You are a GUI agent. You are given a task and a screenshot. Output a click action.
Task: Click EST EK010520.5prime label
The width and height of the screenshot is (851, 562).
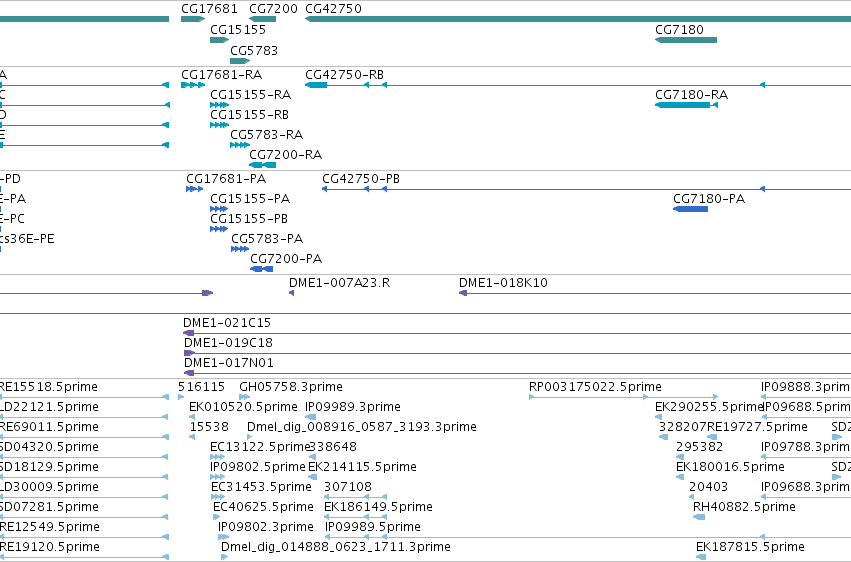[x=243, y=407]
